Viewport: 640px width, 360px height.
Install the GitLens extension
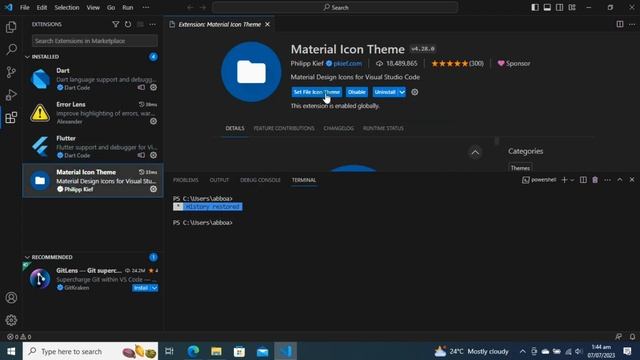pyautogui.click(x=141, y=288)
